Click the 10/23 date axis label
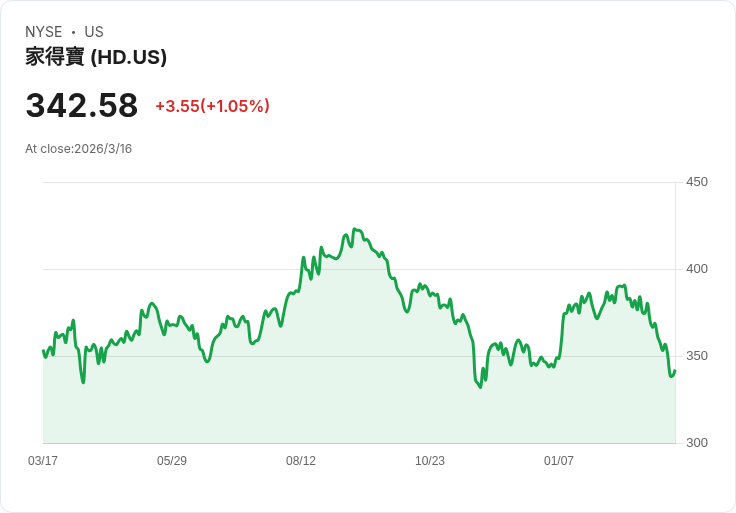The height and width of the screenshot is (513, 736). point(429,460)
